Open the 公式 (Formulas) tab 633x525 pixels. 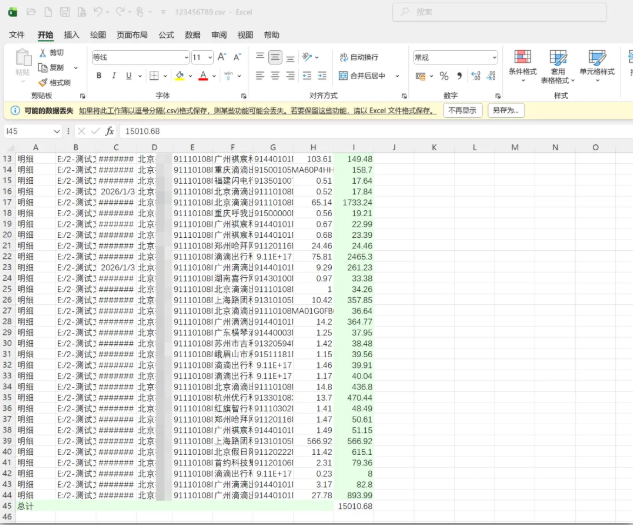tap(165, 34)
